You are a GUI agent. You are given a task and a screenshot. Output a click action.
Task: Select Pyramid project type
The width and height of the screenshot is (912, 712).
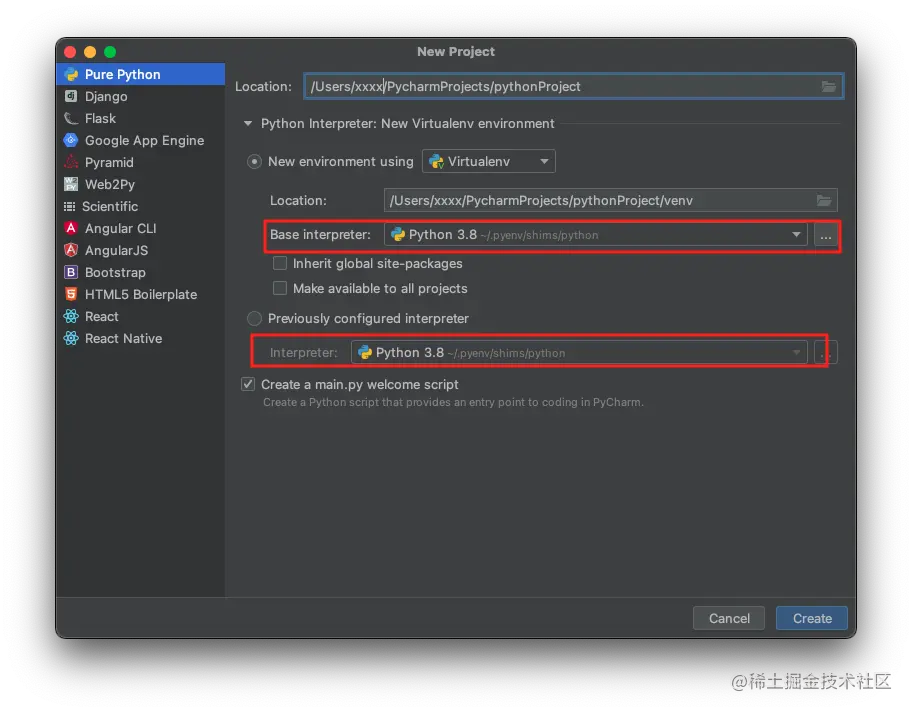click(141, 162)
